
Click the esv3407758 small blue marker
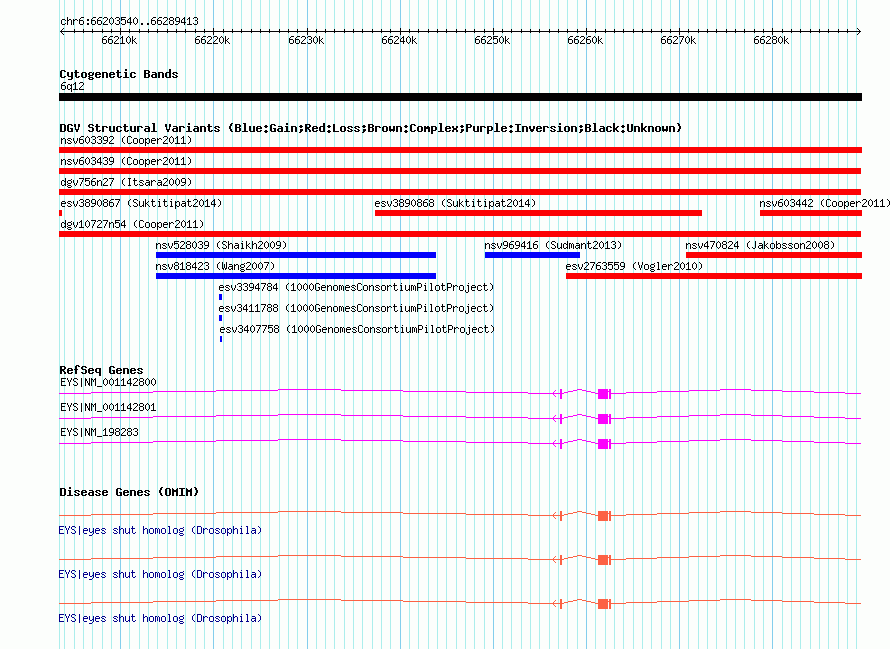221,339
